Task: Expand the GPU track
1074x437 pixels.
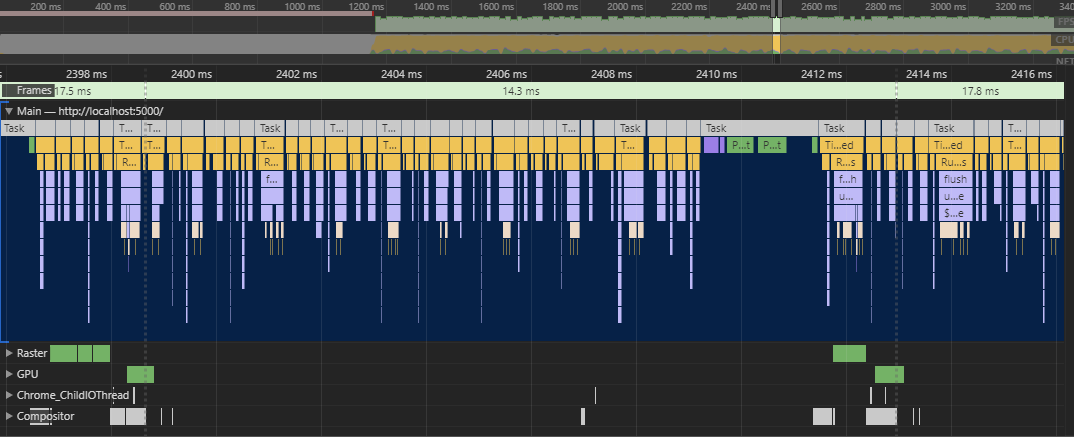Action: point(9,374)
